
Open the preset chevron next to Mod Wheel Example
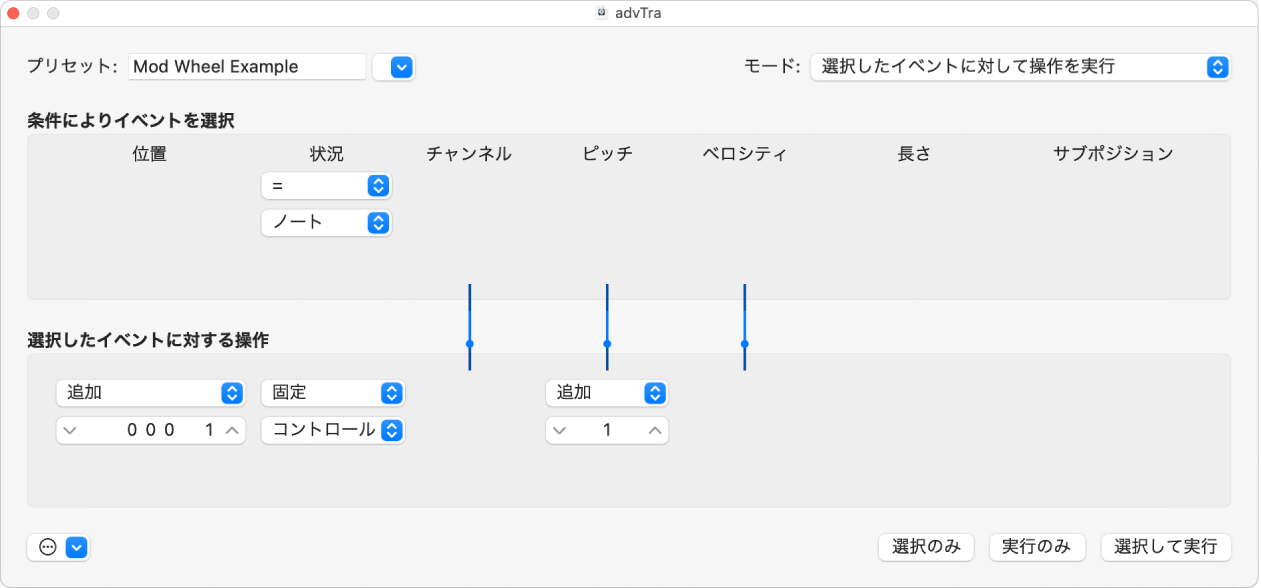click(393, 67)
